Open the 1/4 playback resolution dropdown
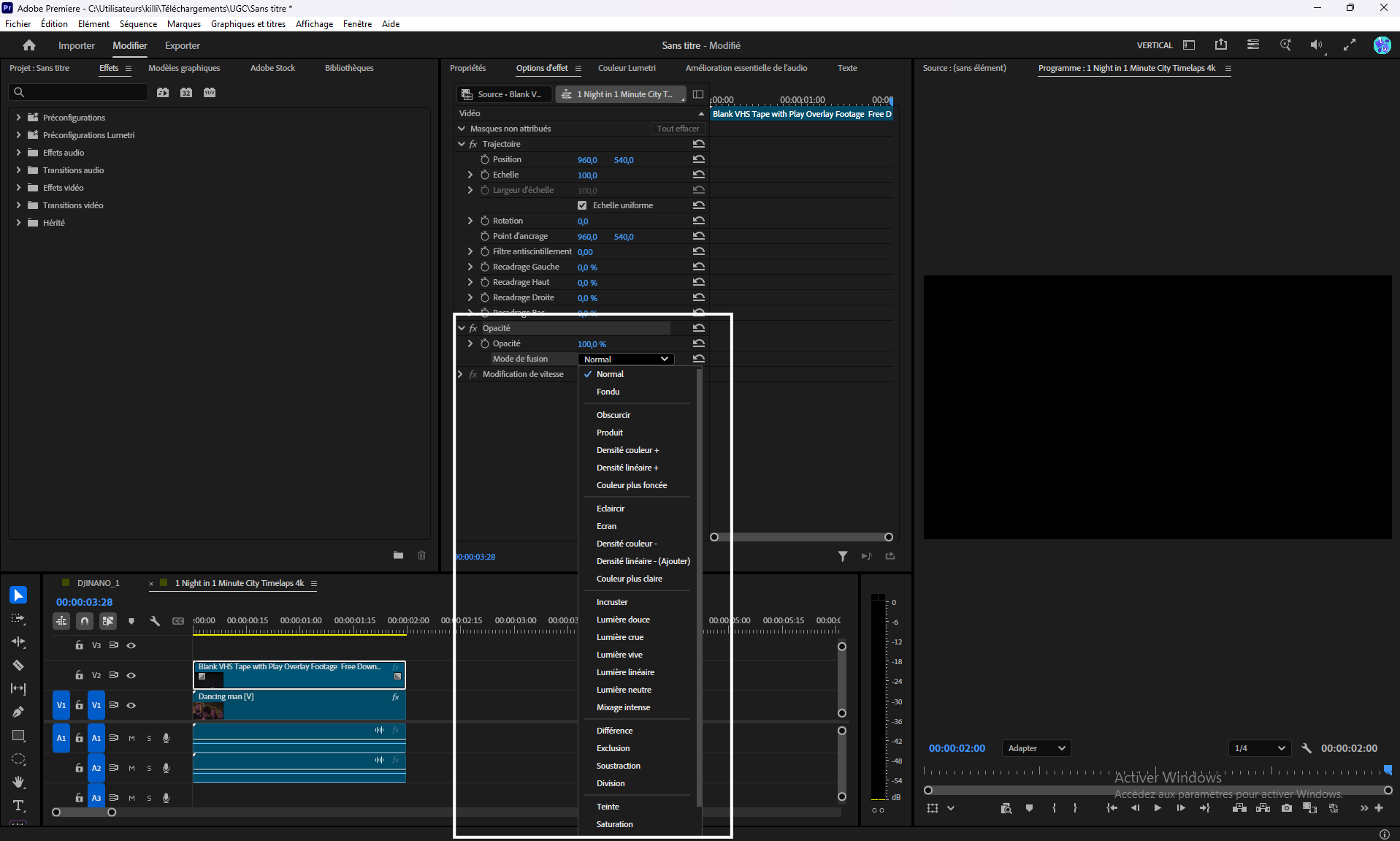This screenshot has height=841, width=1400. tap(1259, 748)
